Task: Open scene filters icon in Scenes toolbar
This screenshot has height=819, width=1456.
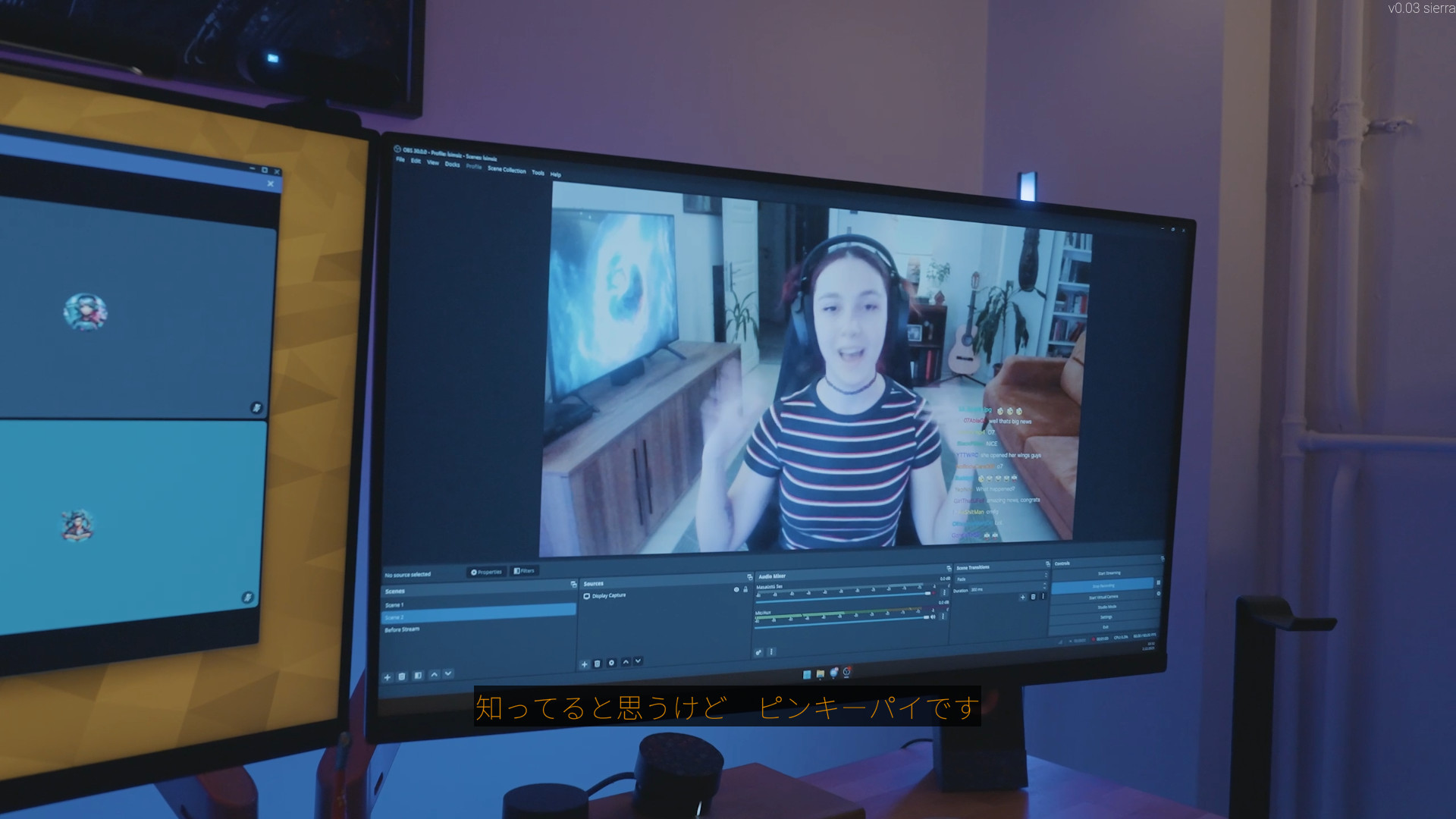Action: coord(418,676)
